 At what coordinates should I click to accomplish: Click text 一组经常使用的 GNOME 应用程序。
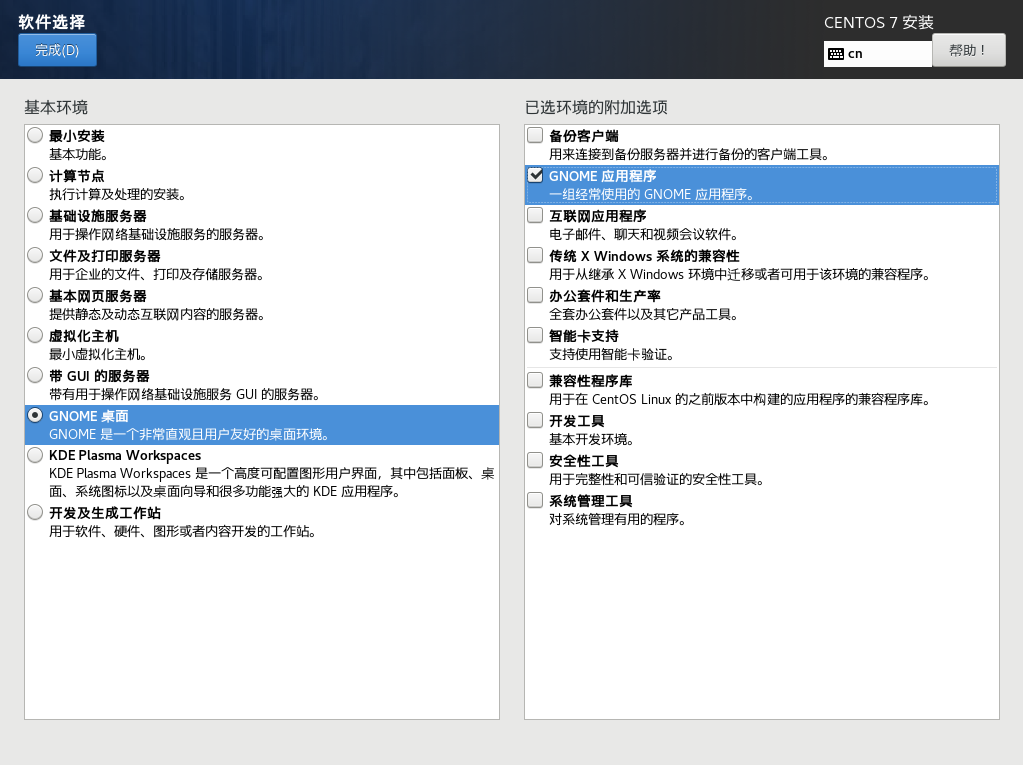(652, 194)
